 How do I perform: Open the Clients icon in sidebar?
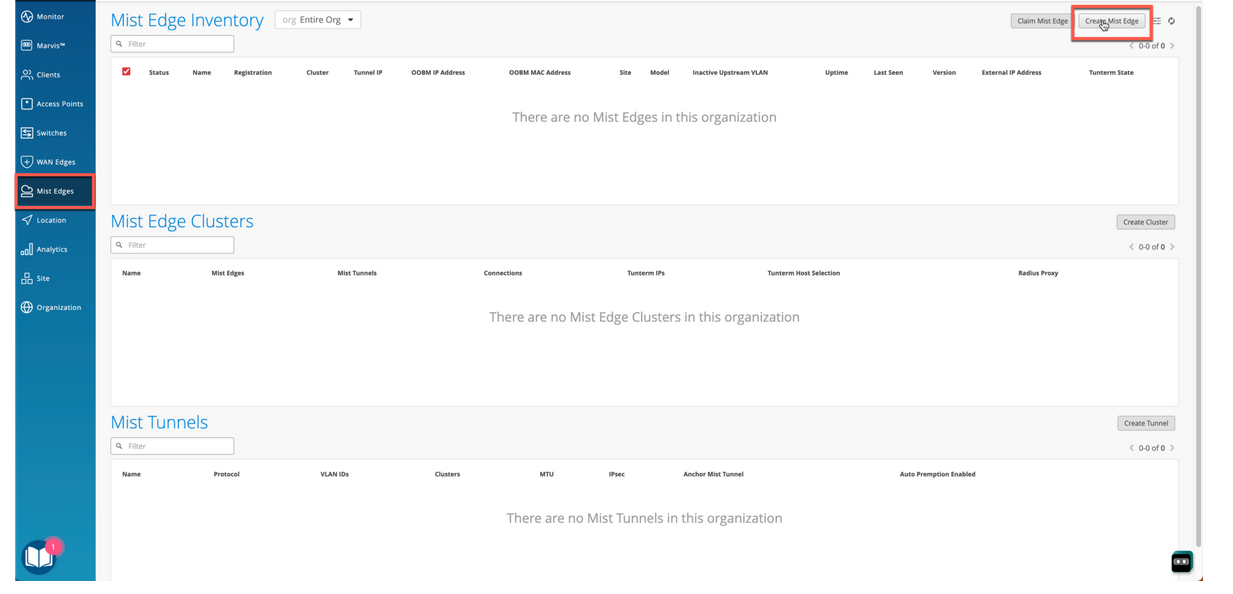[x=27, y=75]
